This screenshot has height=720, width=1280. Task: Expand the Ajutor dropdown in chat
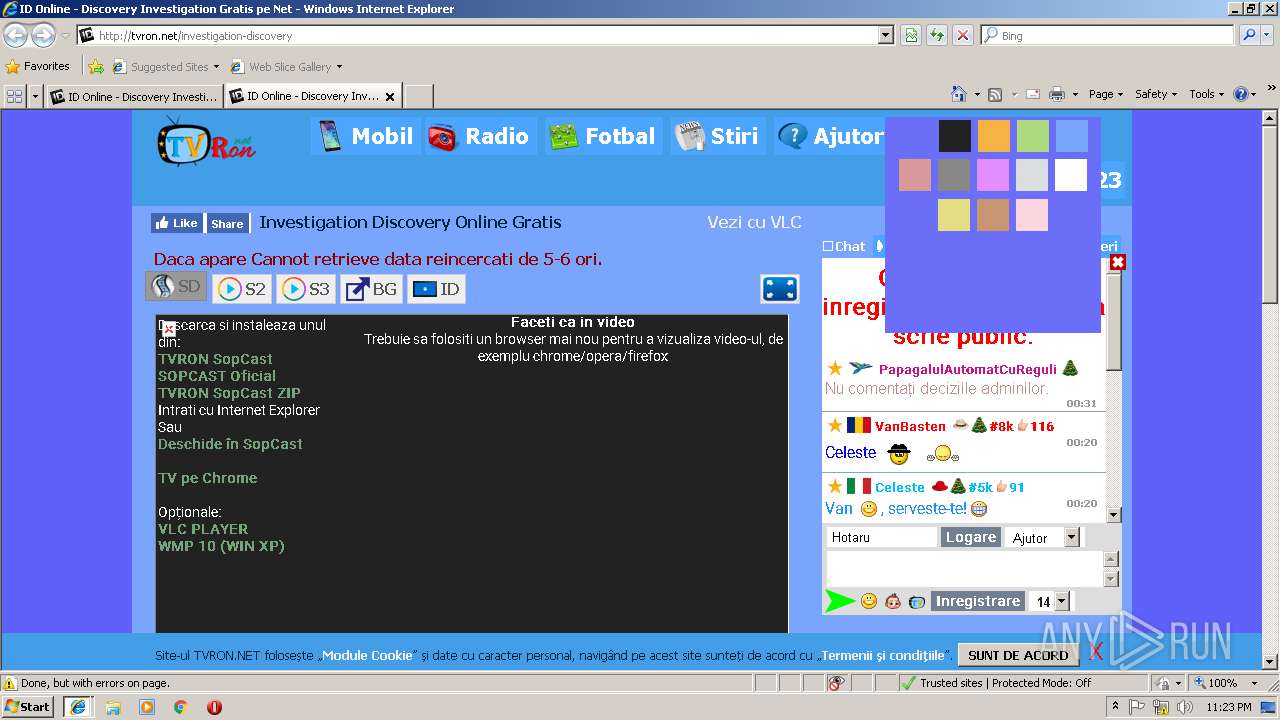click(x=1071, y=537)
